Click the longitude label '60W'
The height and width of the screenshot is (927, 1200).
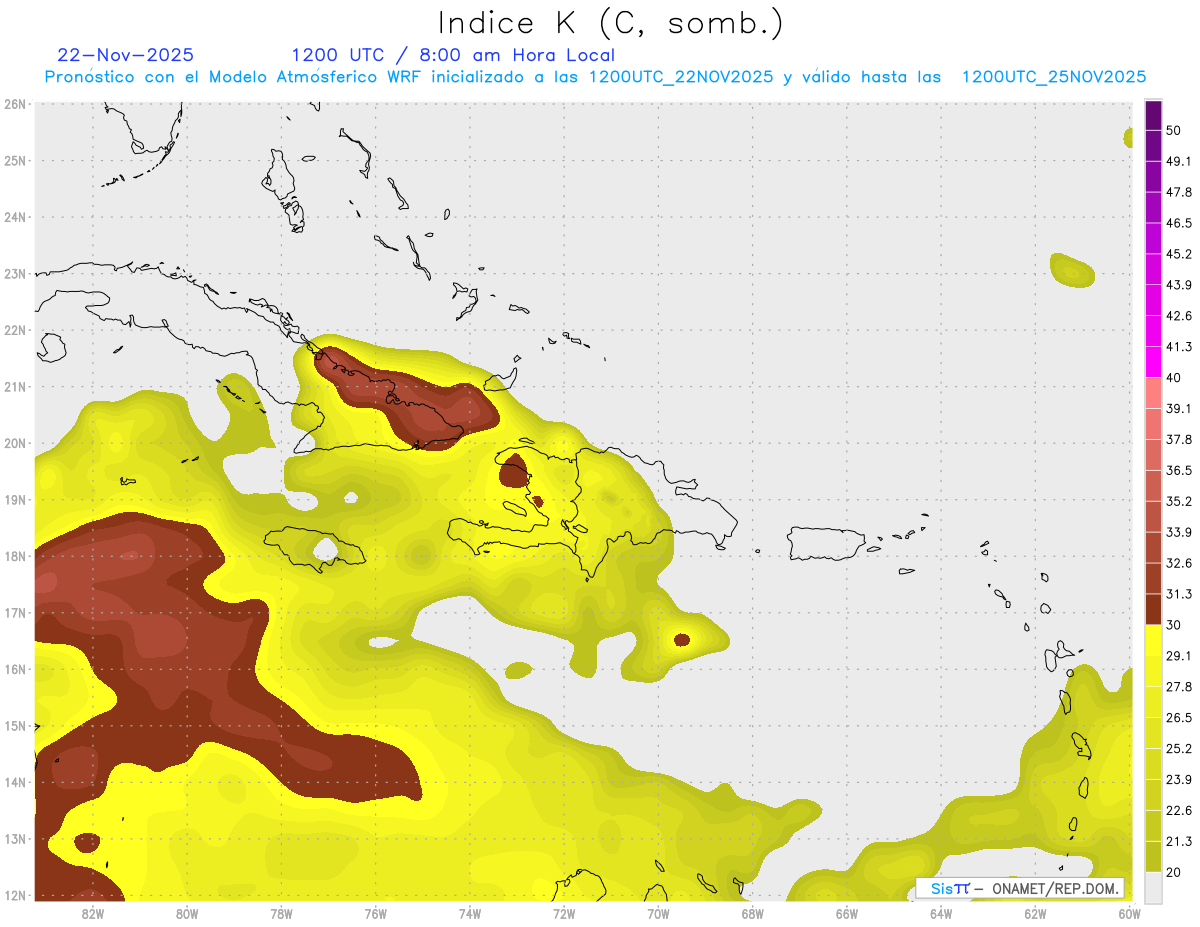pyautogui.click(x=1129, y=913)
